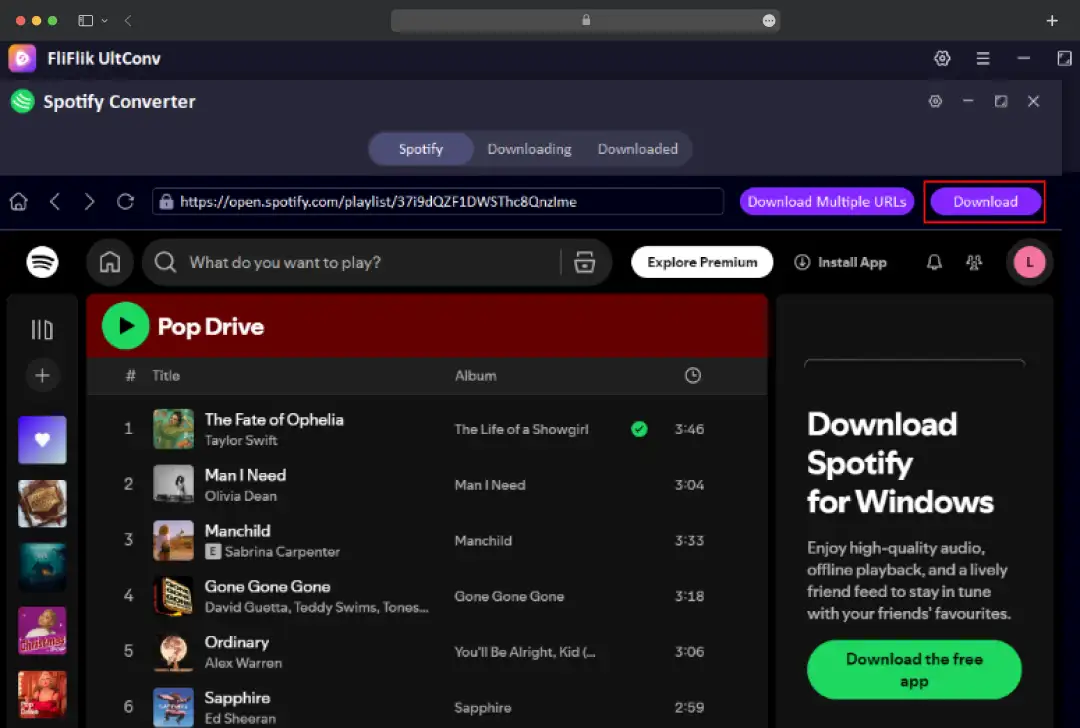Open album You'll Be Alright, Kid
The height and width of the screenshot is (728, 1080).
click(525, 652)
